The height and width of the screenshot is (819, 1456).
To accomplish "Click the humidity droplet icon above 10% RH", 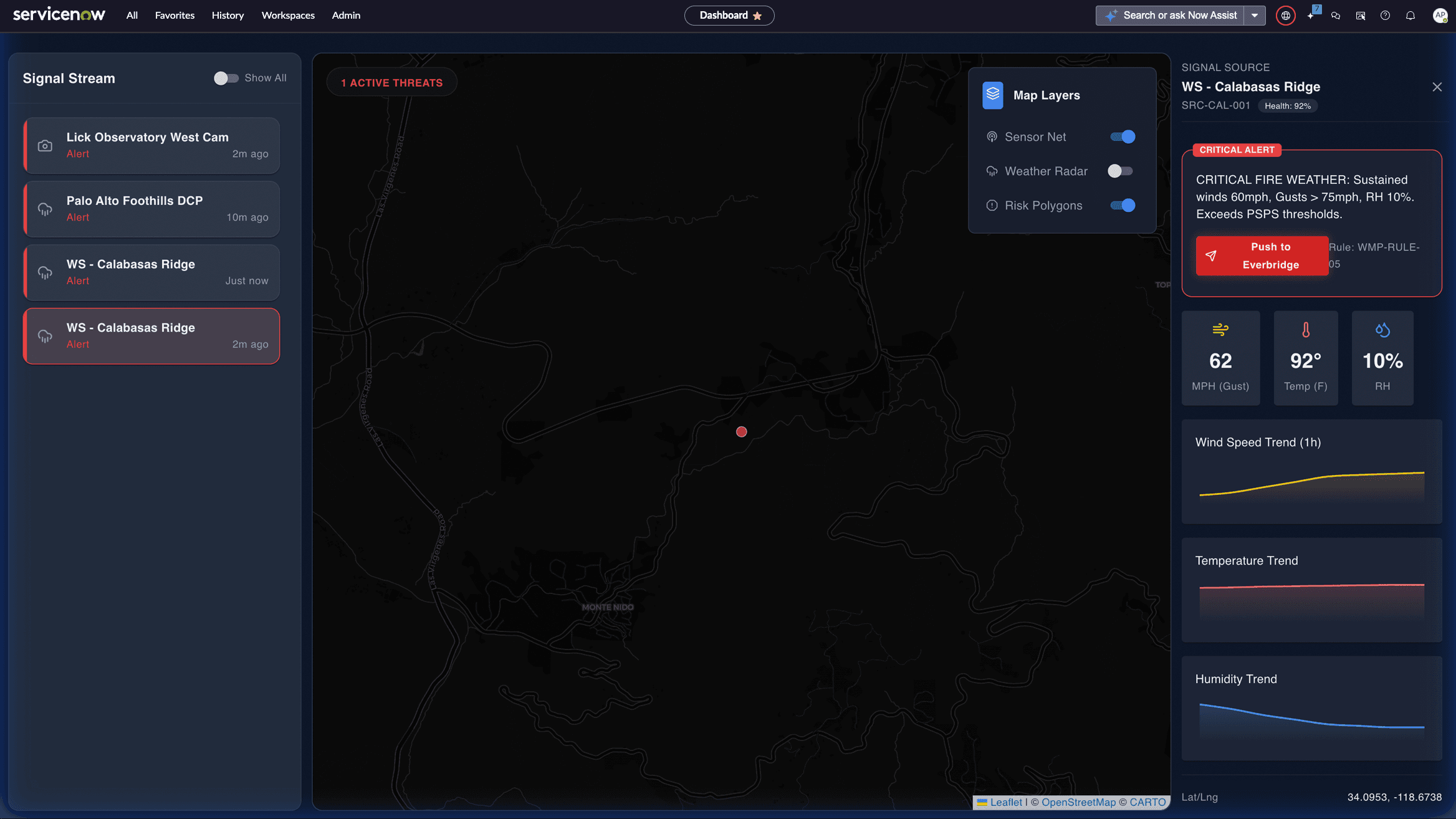I will [1382, 330].
